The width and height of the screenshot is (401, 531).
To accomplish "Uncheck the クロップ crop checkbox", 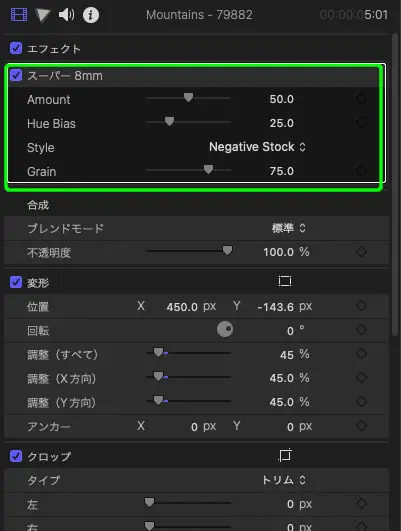I will [16, 456].
